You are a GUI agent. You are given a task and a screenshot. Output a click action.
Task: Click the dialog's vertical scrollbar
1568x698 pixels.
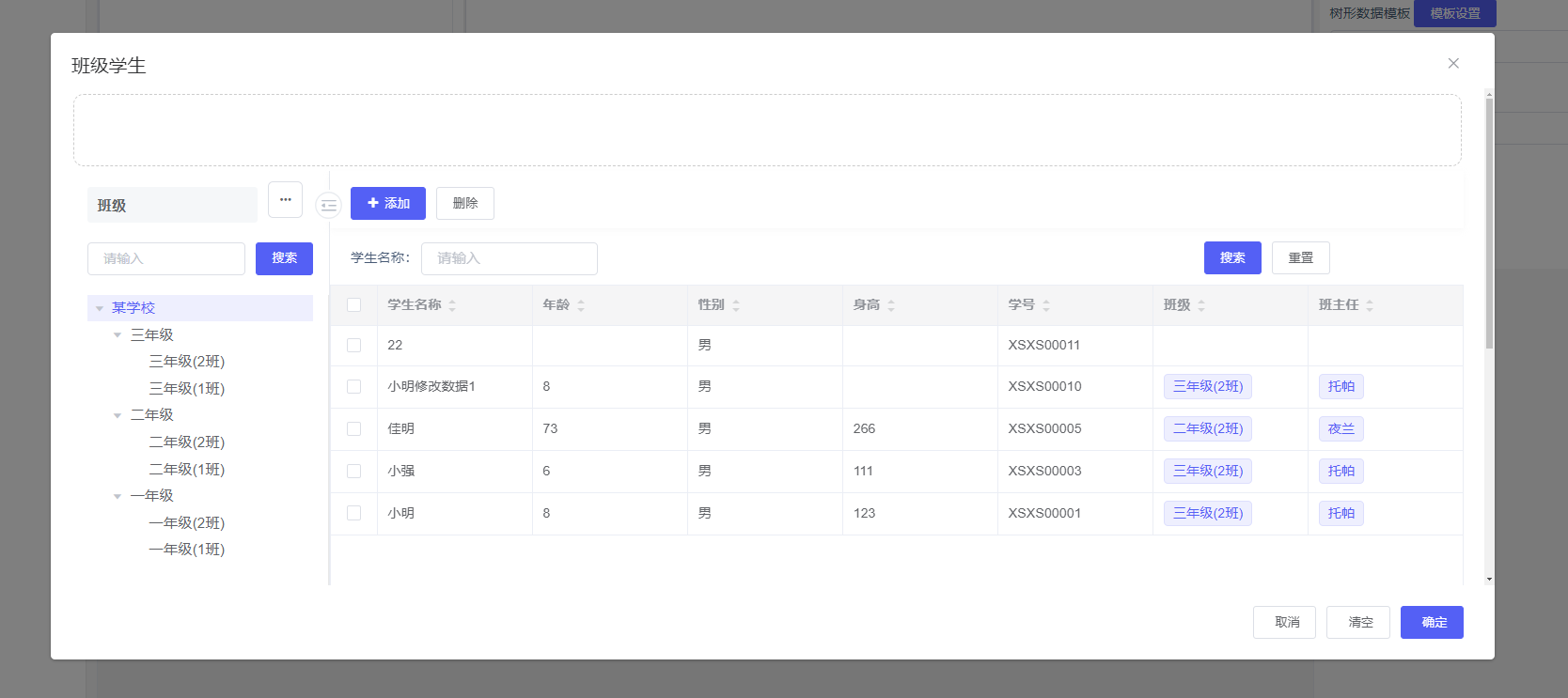1489,225
